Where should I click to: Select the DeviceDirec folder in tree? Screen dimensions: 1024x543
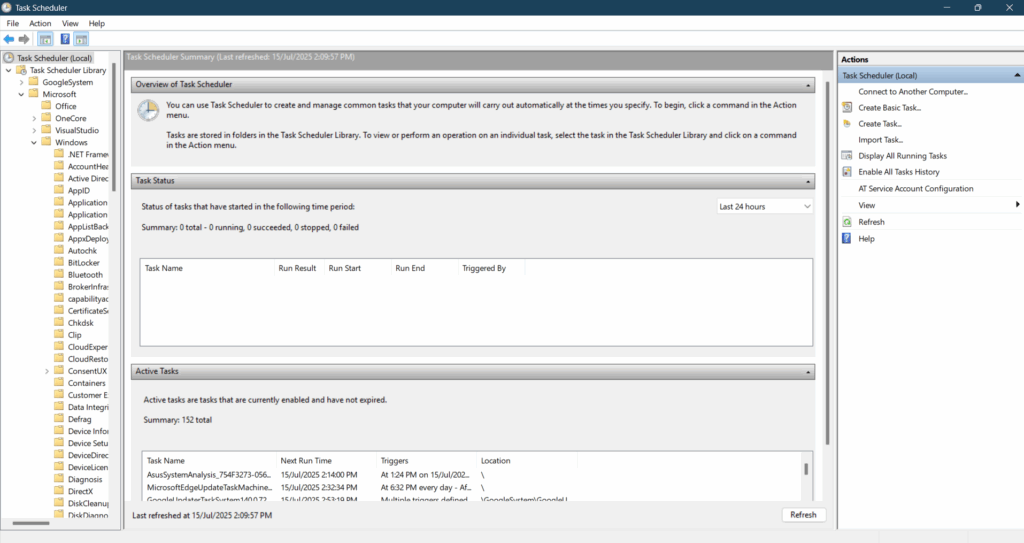click(88, 455)
